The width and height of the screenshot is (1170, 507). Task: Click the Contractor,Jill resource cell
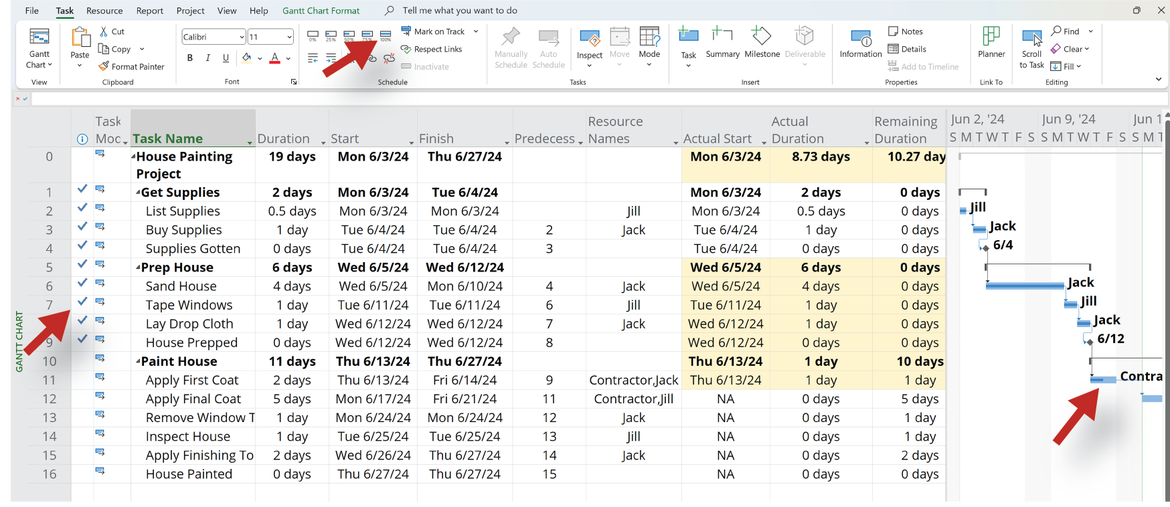pos(634,399)
